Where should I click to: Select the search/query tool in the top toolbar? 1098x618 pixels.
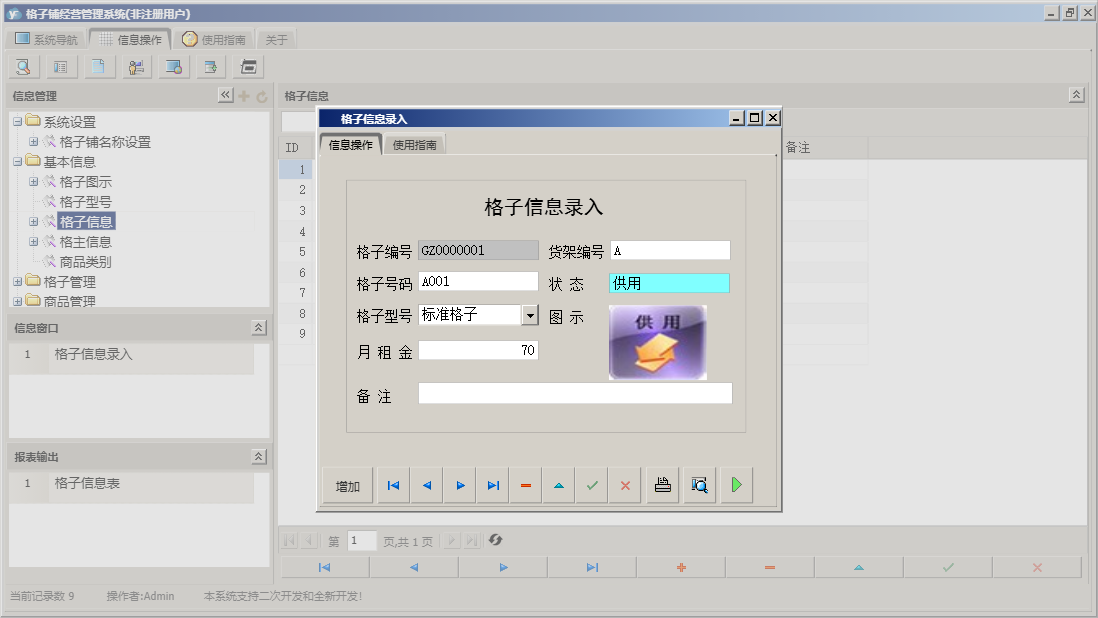(x=22, y=66)
